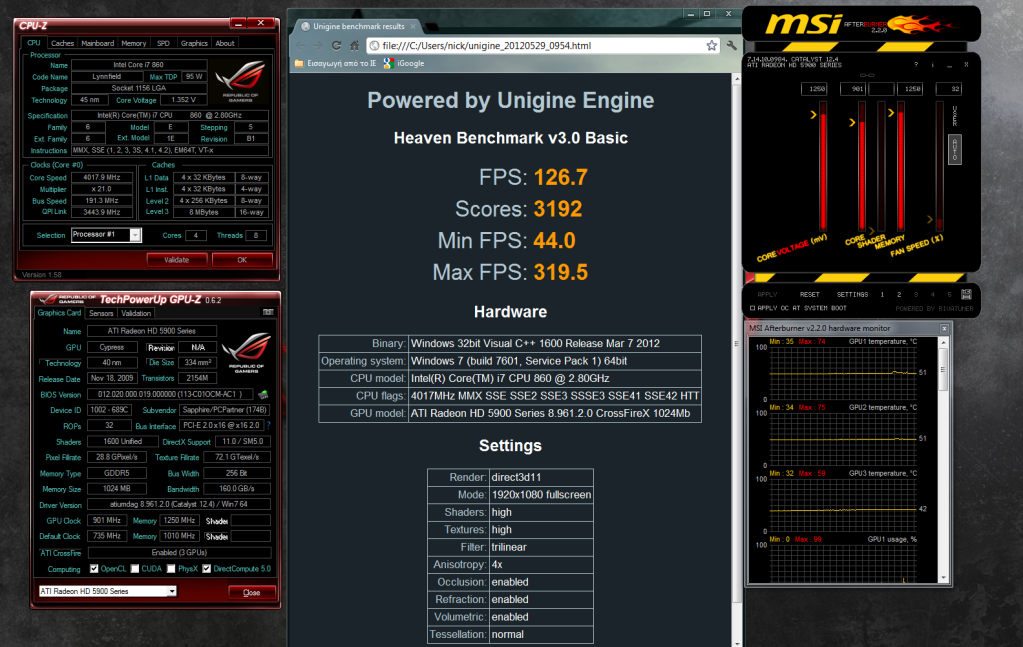This screenshot has height=647, width=1023.
Task: Click OK in the CPU-Z window
Action: pyautogui.click(x=242, y=260)
